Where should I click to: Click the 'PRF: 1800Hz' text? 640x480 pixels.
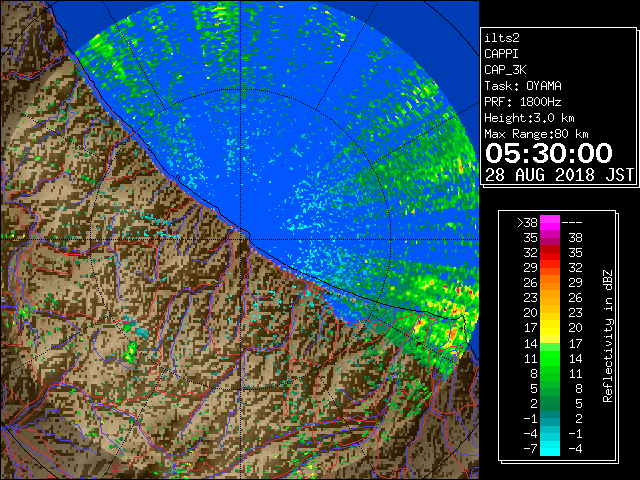click(x=523, y=102)
